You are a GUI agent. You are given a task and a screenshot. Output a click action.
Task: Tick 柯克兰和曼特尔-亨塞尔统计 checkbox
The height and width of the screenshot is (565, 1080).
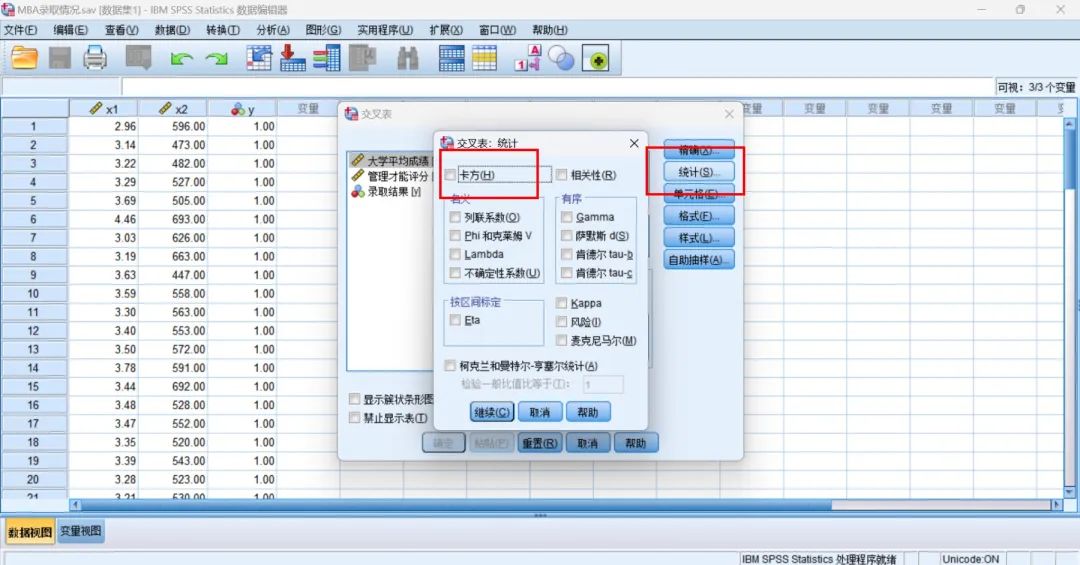click(x=450, y=366)
